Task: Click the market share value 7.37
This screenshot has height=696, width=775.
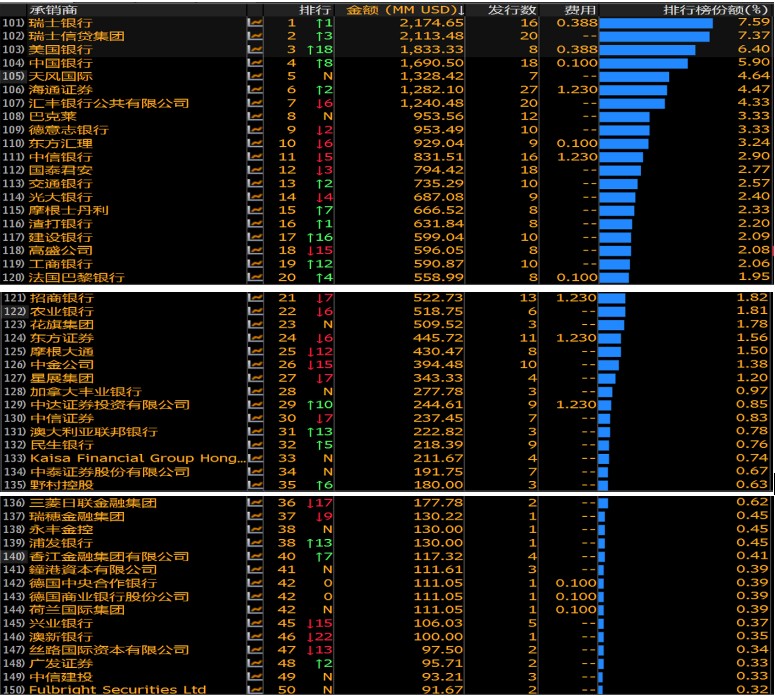Action: tap(754, 36)
